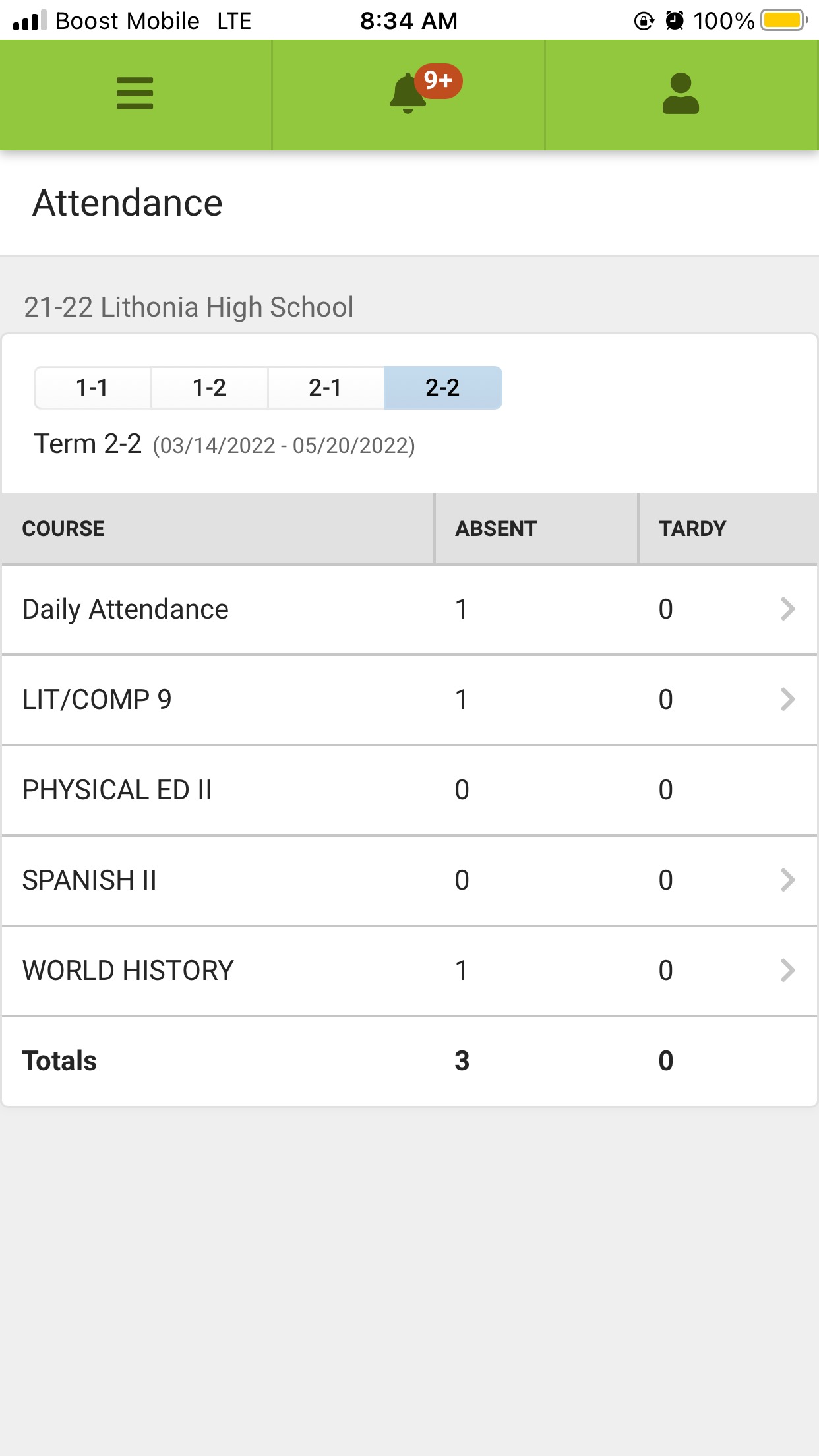Expand WORLD HISTORY row chevron
Viewport: 819px width, 1456px height.
(787, 971)
